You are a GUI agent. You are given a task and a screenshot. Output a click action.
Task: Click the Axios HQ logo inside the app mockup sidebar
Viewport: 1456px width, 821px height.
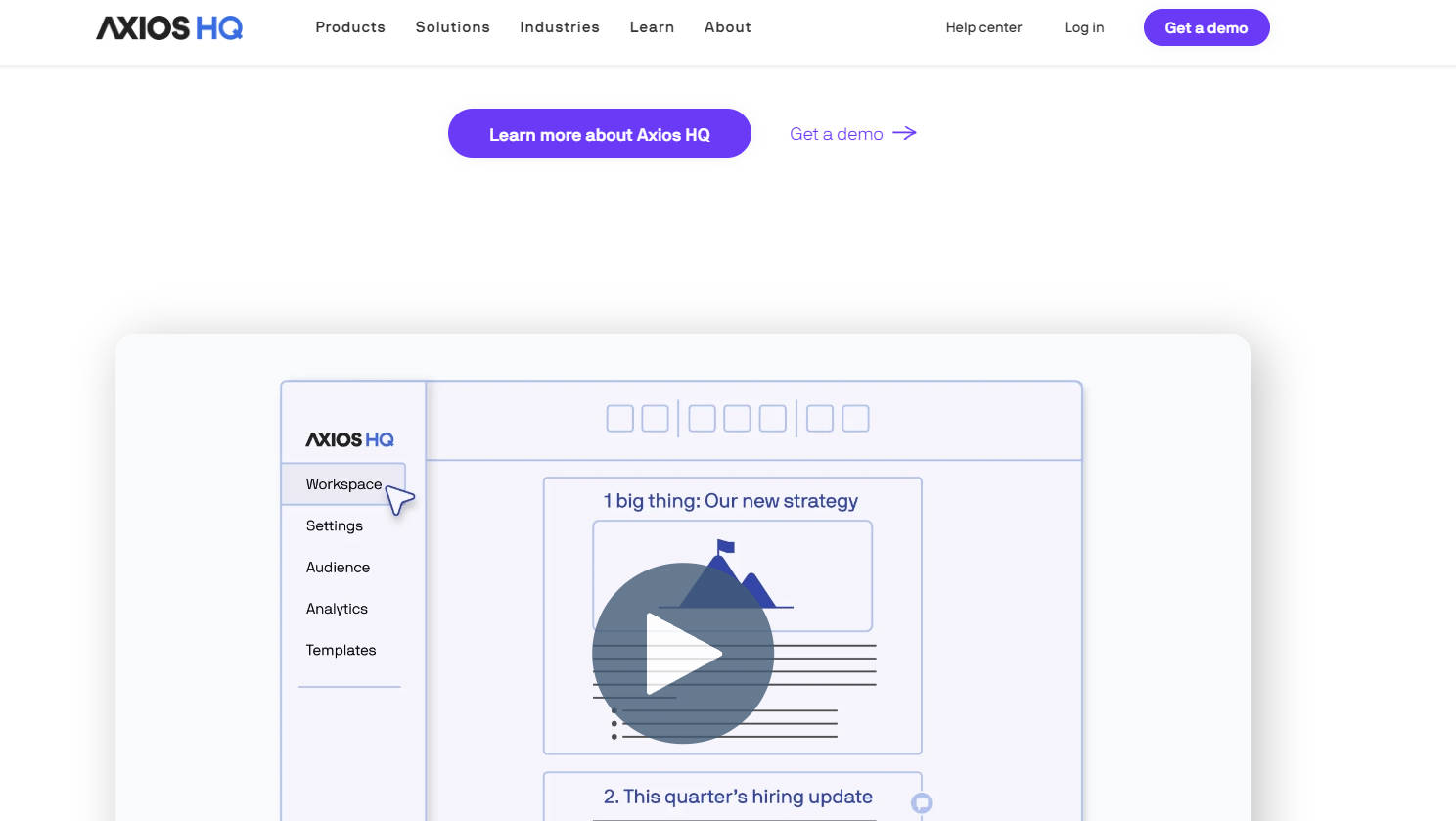(349, 439)
